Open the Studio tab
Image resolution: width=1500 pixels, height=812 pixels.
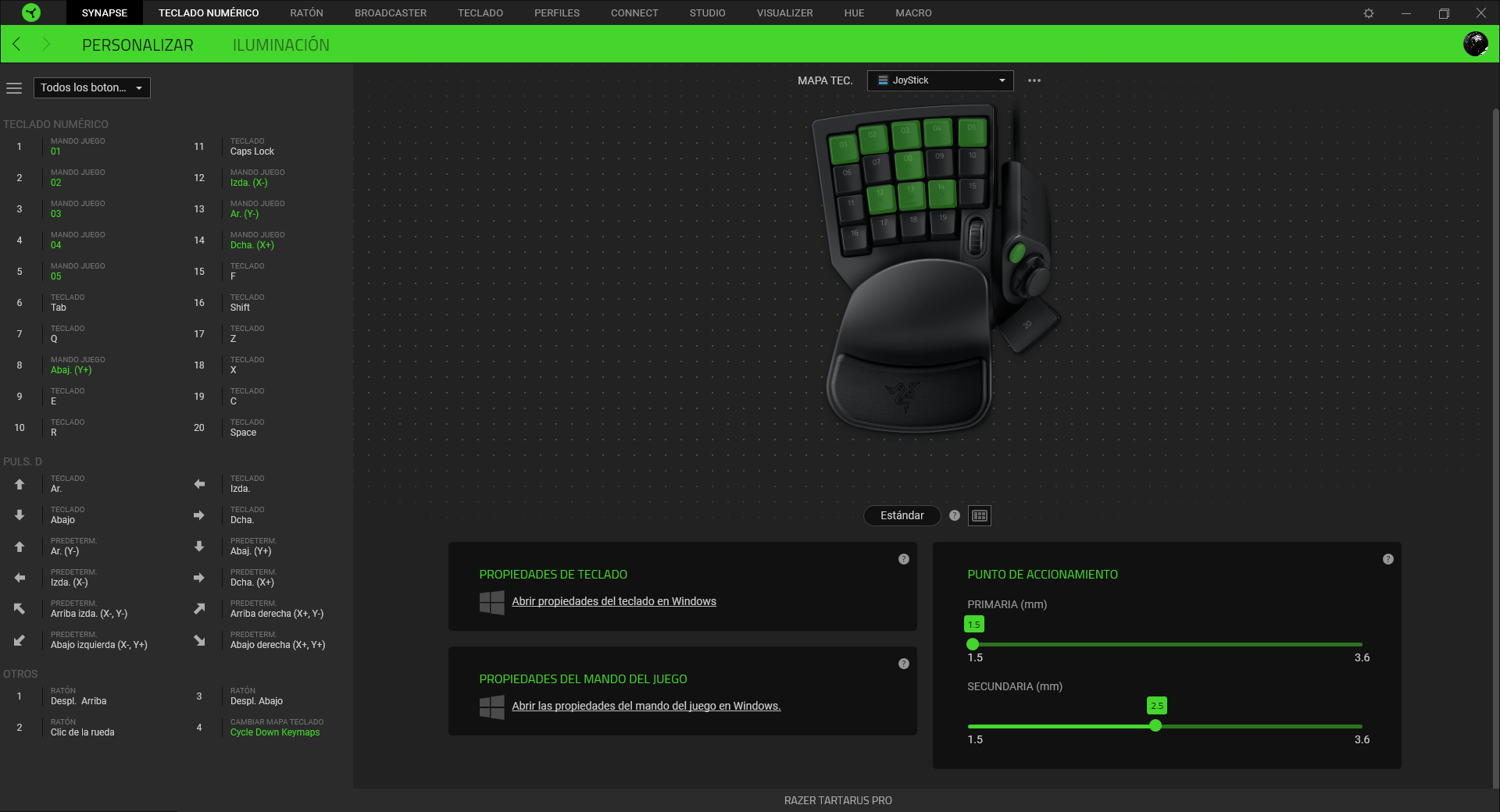tap(707, 12)
